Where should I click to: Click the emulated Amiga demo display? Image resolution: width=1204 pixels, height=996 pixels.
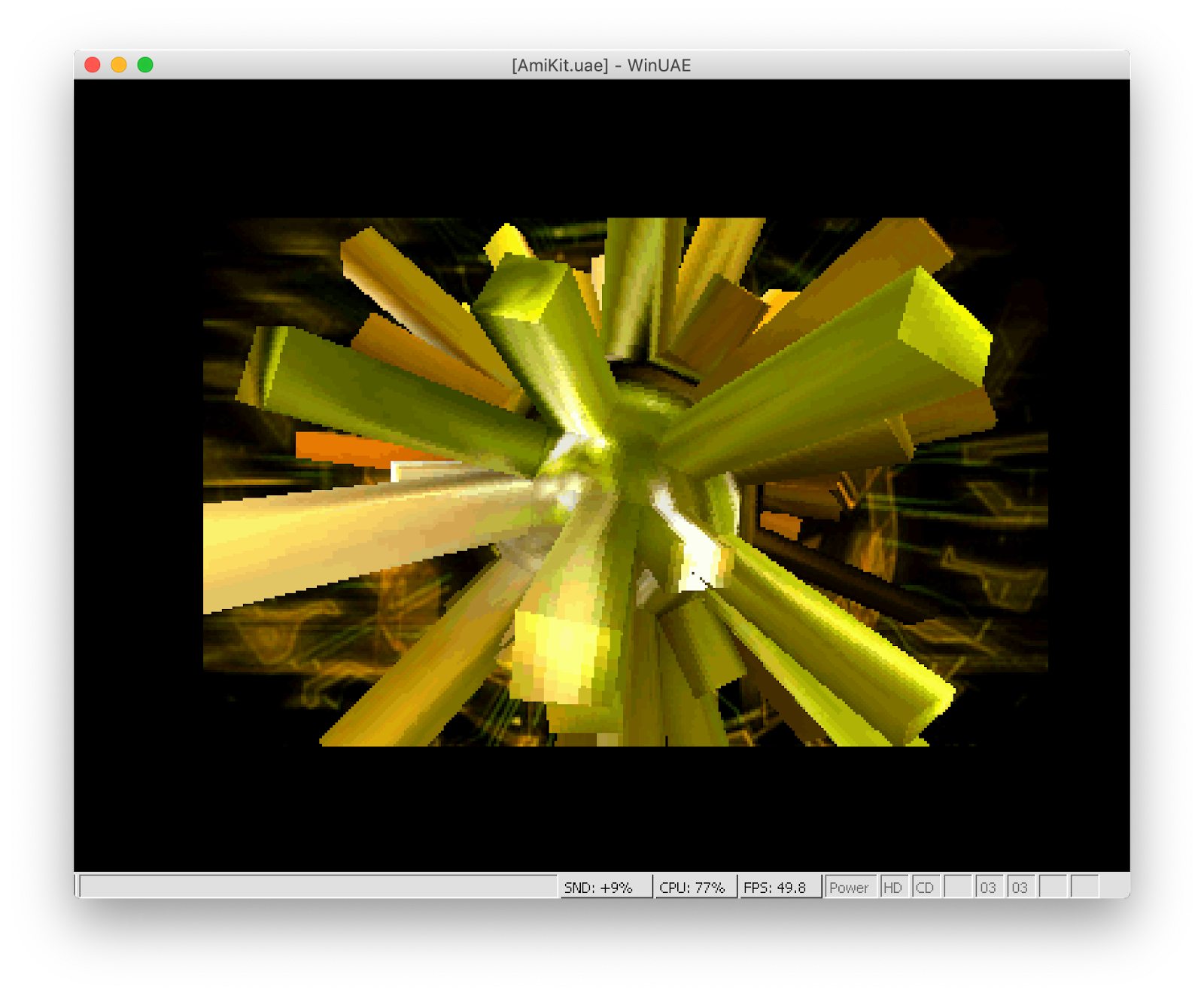point(602,475)
